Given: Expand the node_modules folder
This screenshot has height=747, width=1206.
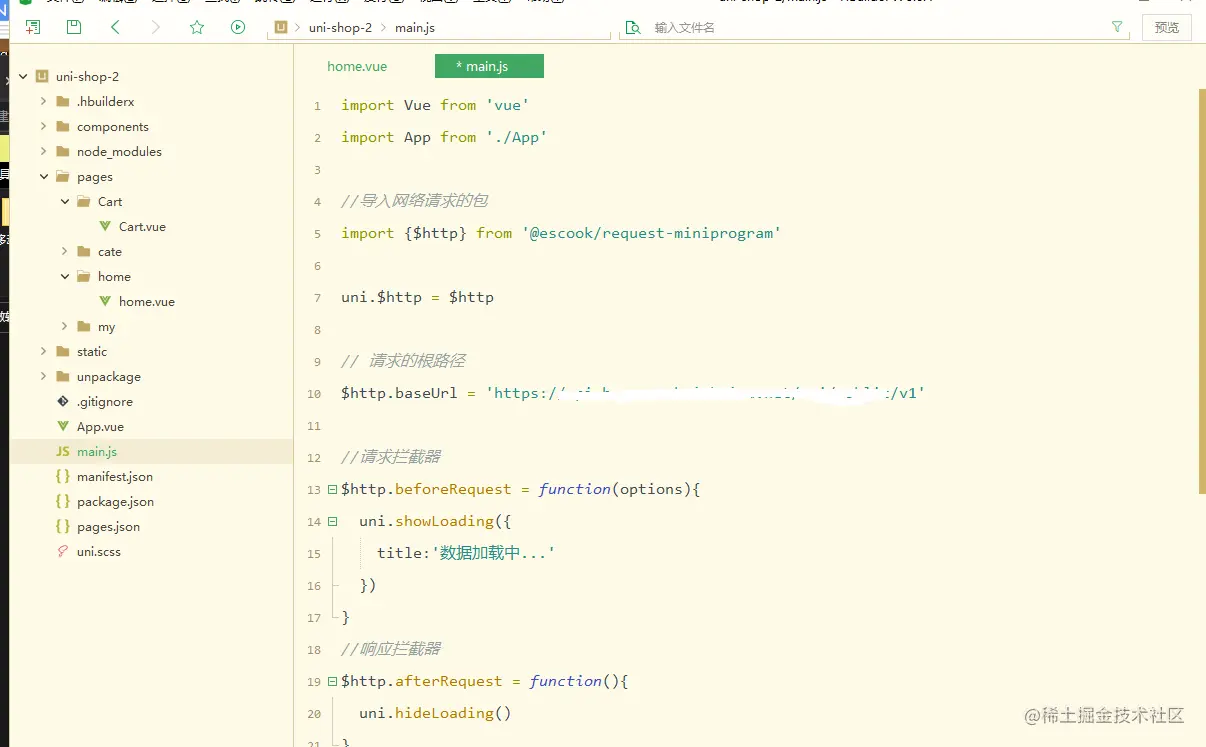Looking at the screenshot, I should (x=44, y=151).
